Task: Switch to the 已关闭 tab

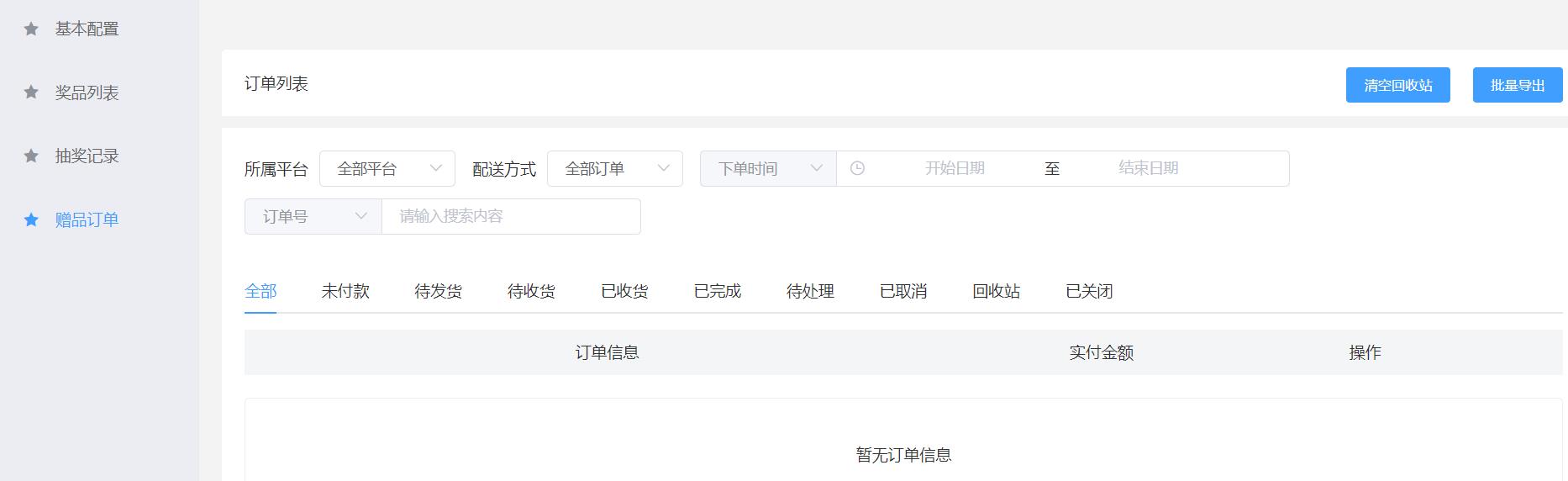Action: (x=1089, y=291)
